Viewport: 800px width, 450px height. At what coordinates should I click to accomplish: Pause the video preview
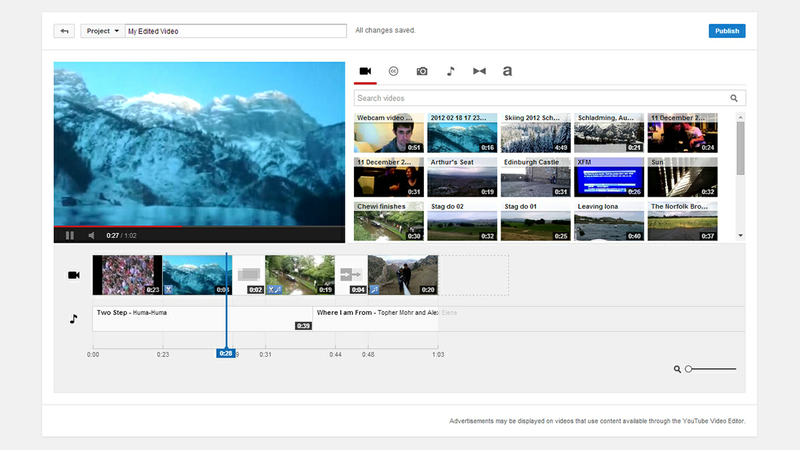click(70, 235)
